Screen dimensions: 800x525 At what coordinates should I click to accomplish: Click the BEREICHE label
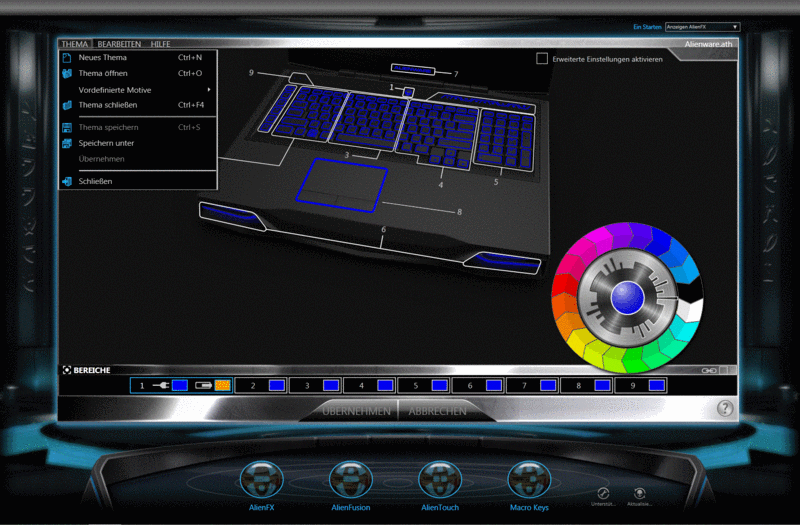92,370
